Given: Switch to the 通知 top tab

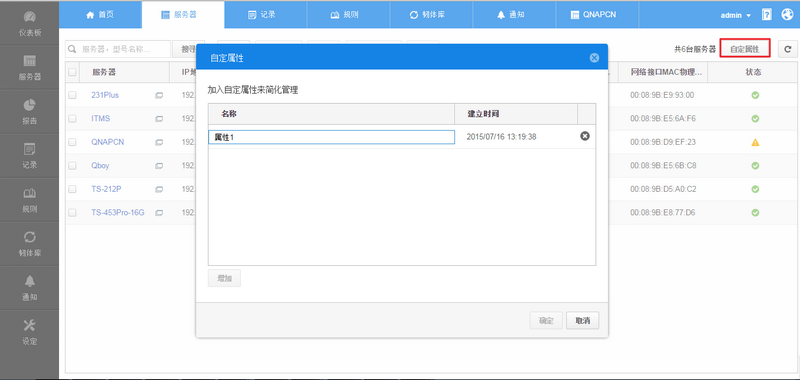Looking at the screenshot, I should point(514,15).
